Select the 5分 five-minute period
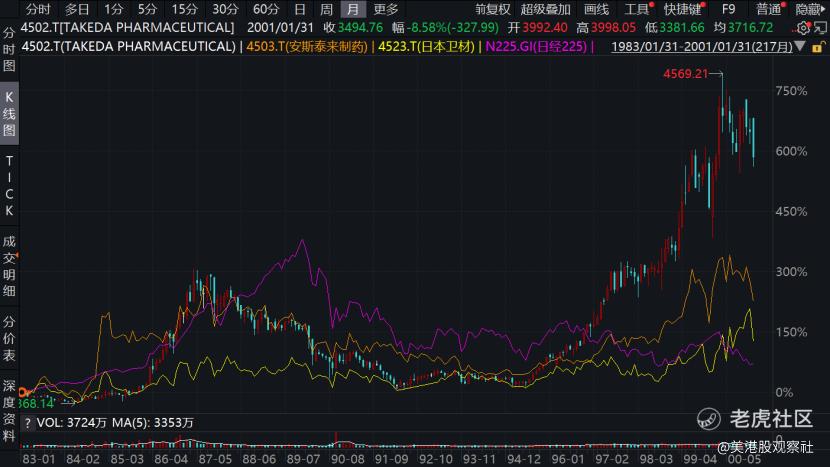The width and height of the screenshot is (830, 467). tap(147, 9)
